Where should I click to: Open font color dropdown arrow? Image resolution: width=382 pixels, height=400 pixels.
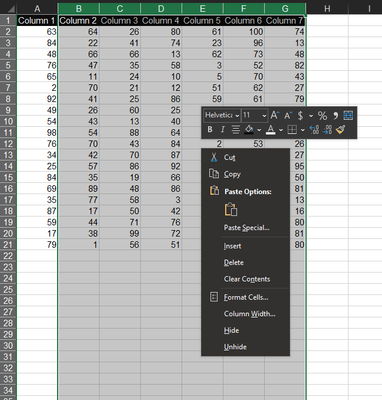click(281, 130)
